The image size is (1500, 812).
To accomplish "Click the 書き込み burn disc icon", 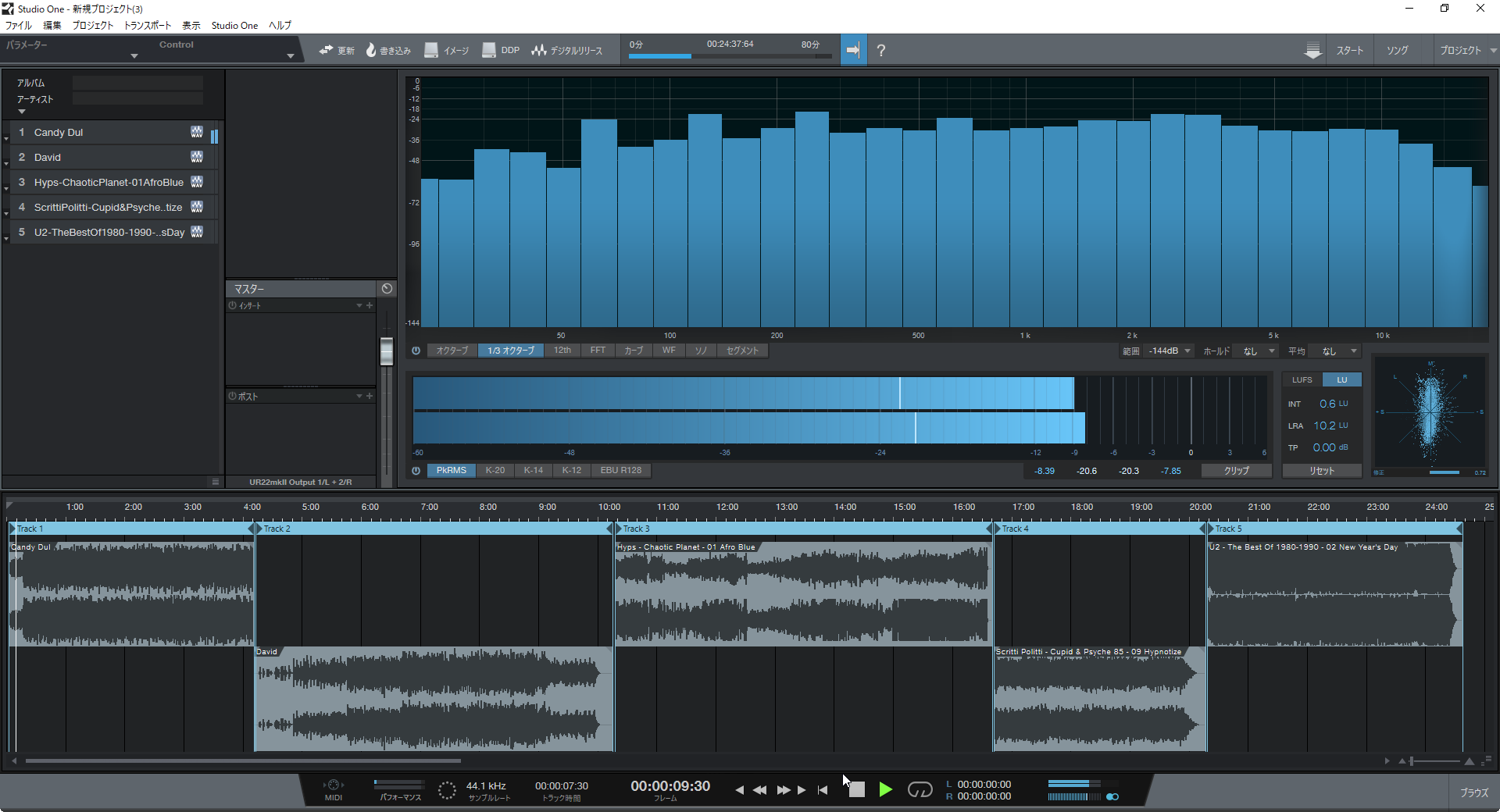I will [371, 50].
